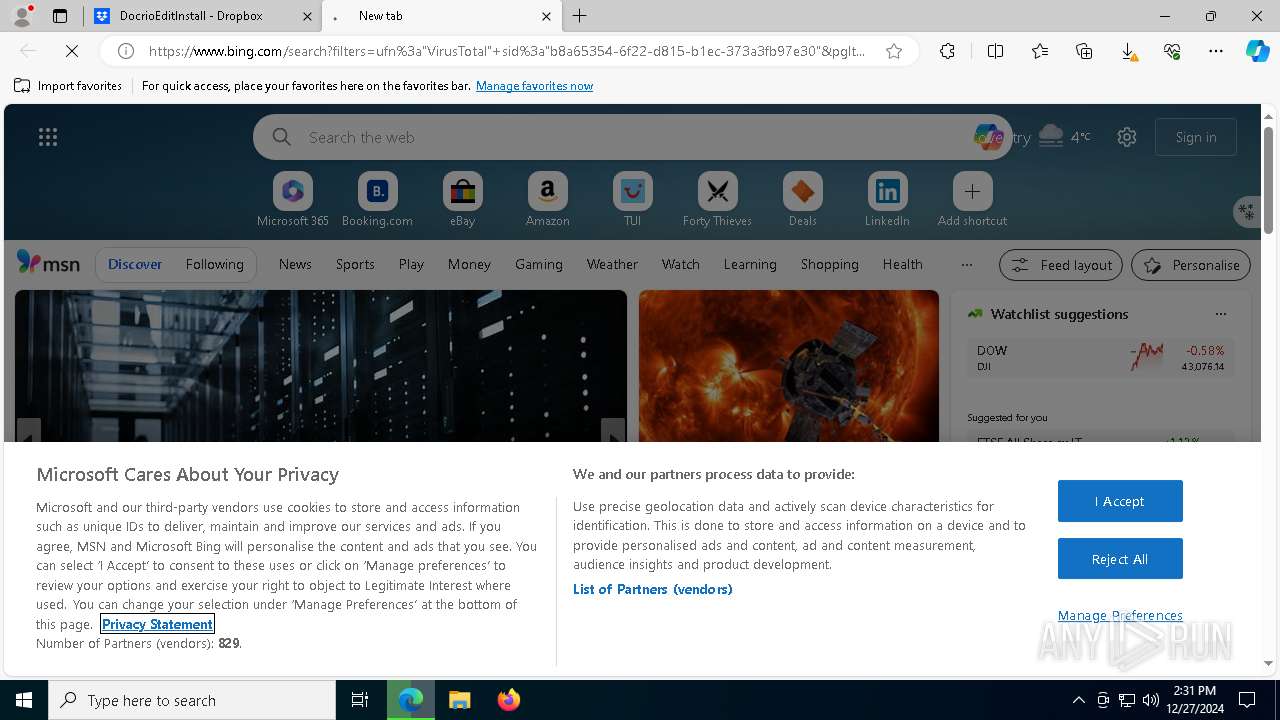Open the Extensions puzzle icon

[x=947, y=51]
